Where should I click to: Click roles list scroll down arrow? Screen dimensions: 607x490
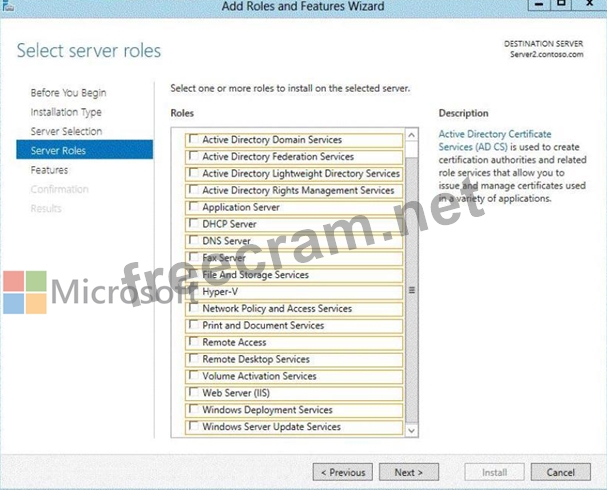[412, 430]
